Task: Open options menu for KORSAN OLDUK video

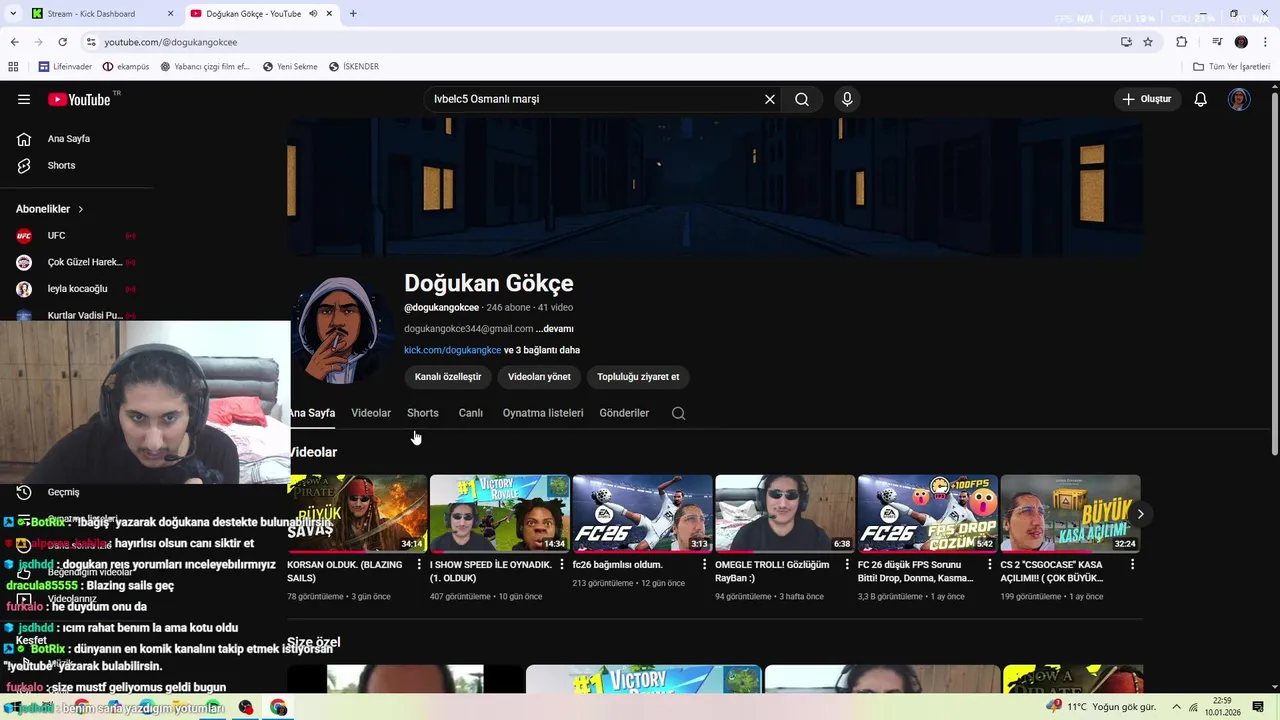Action: click(x=419, y=565)
